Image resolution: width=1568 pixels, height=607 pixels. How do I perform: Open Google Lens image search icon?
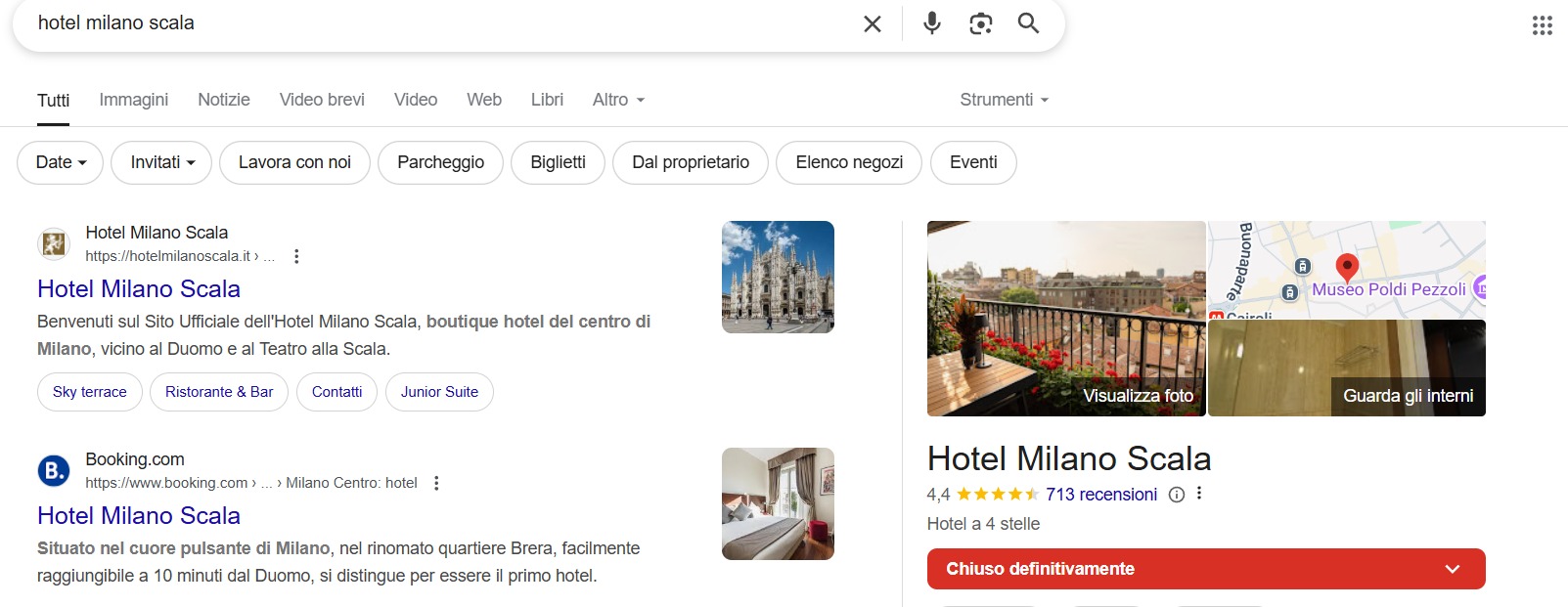click(980, 23)
